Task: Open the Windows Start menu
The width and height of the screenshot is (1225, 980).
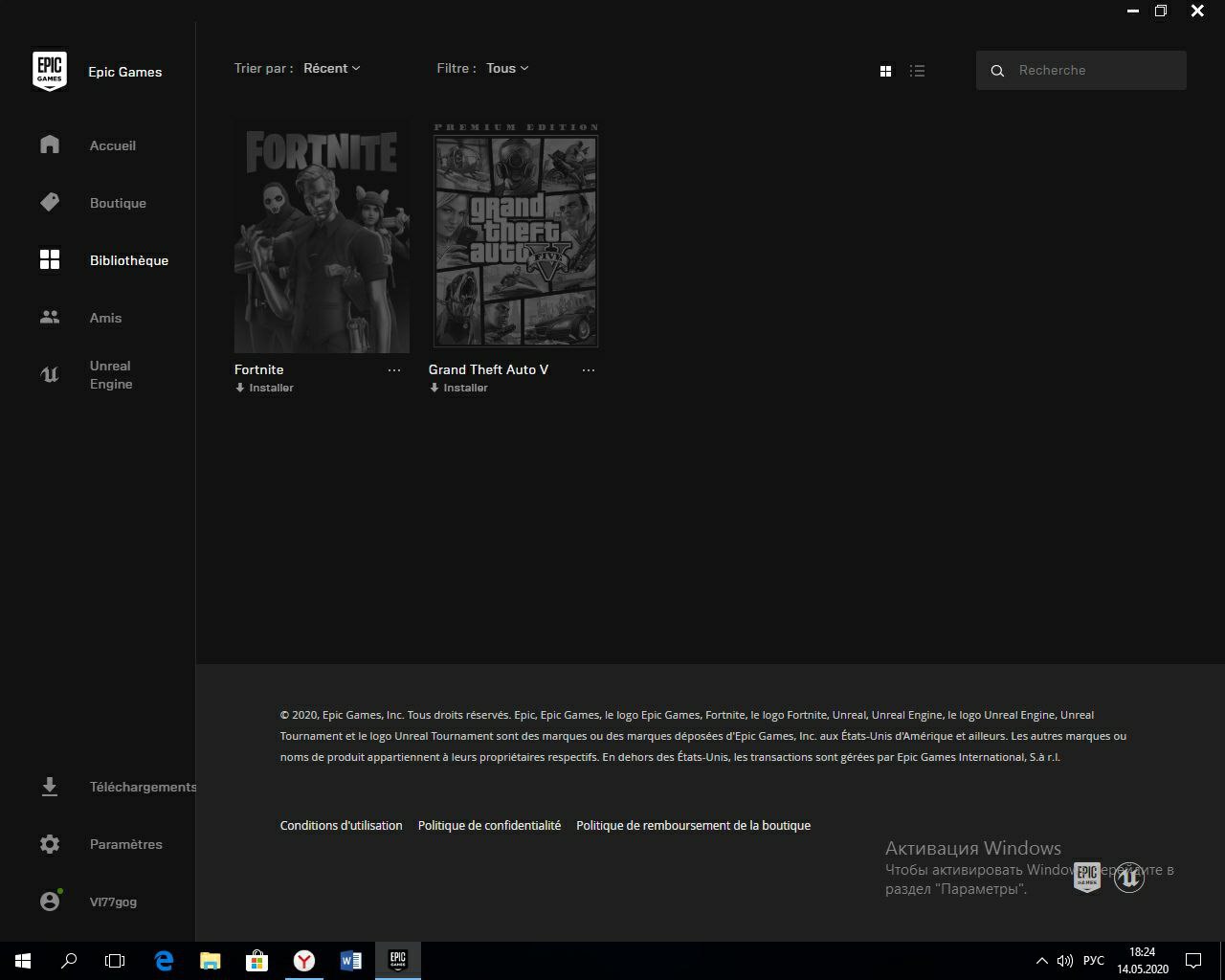Action: click(23, 960)
